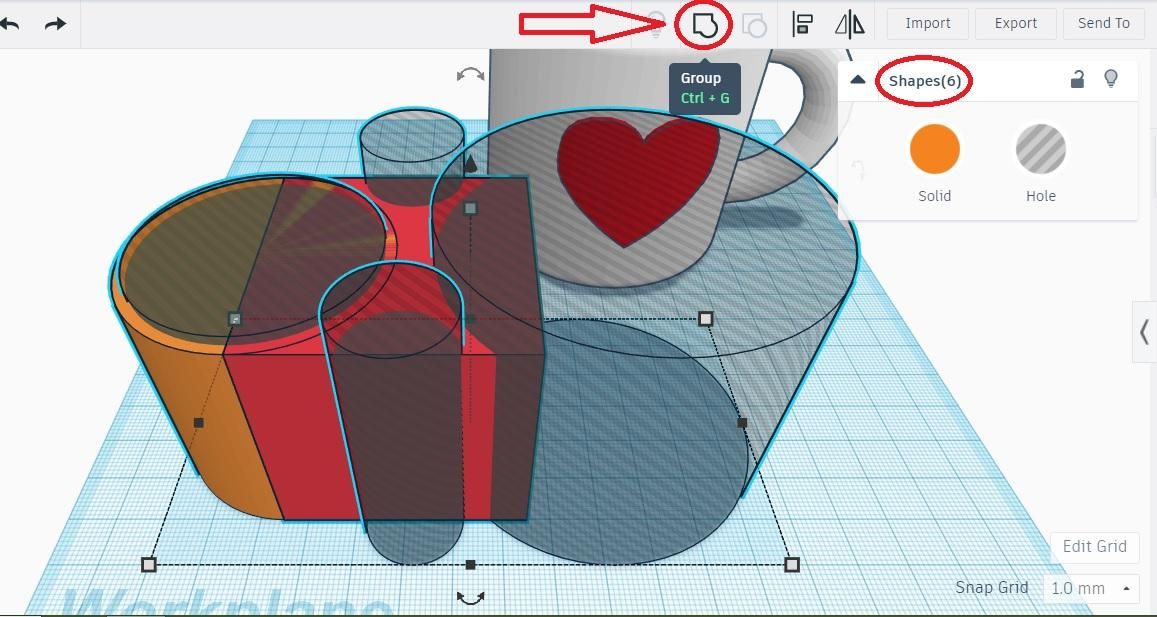This screenshot has width=1157, height=617.
Task: Click the Show all lightbulb in toolbar
Action: 657,24
